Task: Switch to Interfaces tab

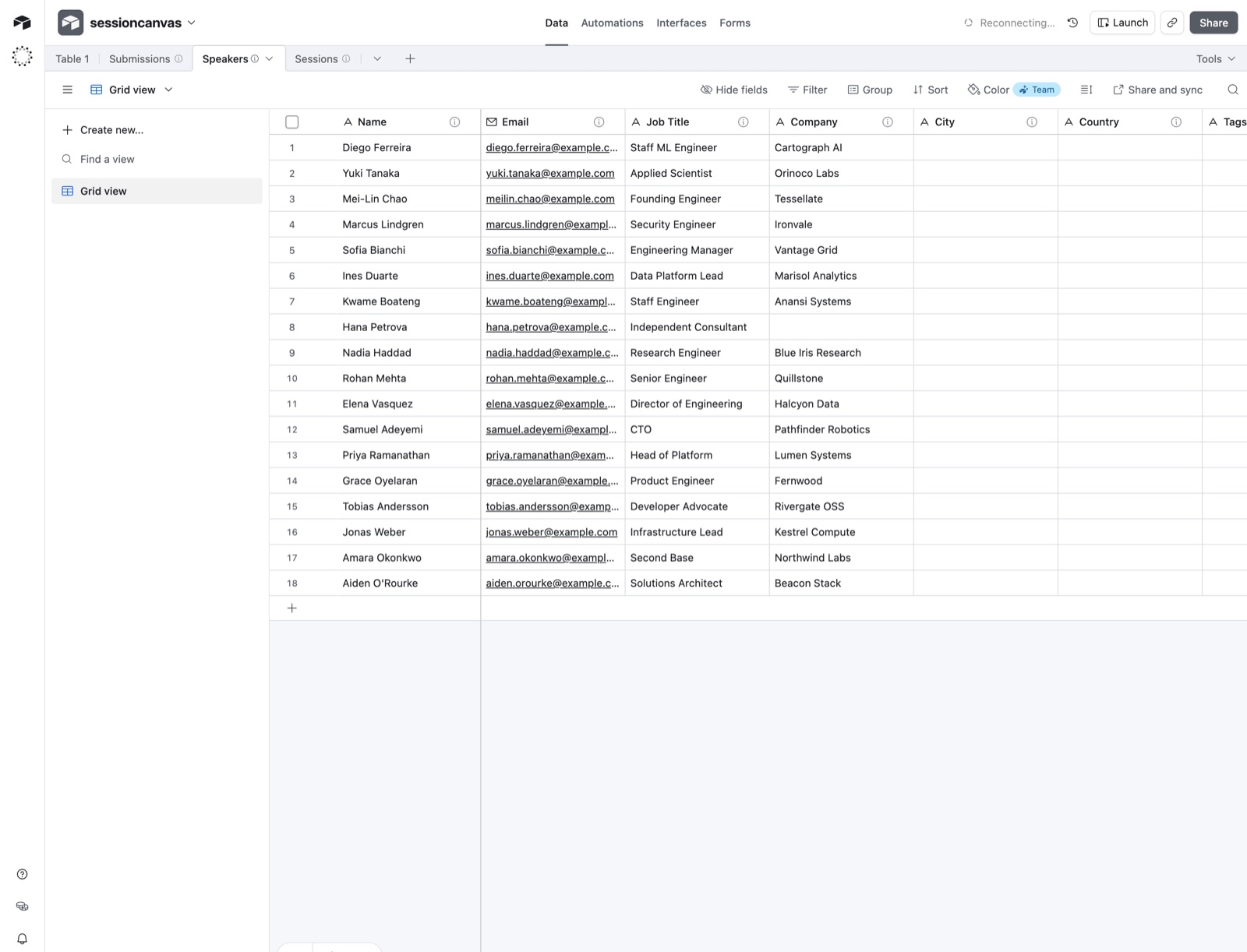Action: [681, 23]
